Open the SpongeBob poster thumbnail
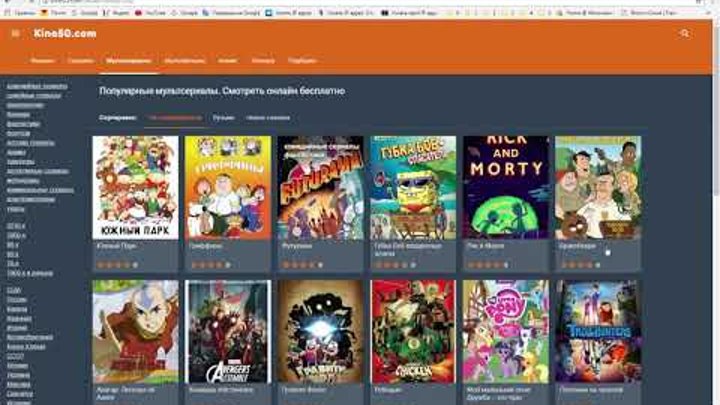 [x=412, y=187]
